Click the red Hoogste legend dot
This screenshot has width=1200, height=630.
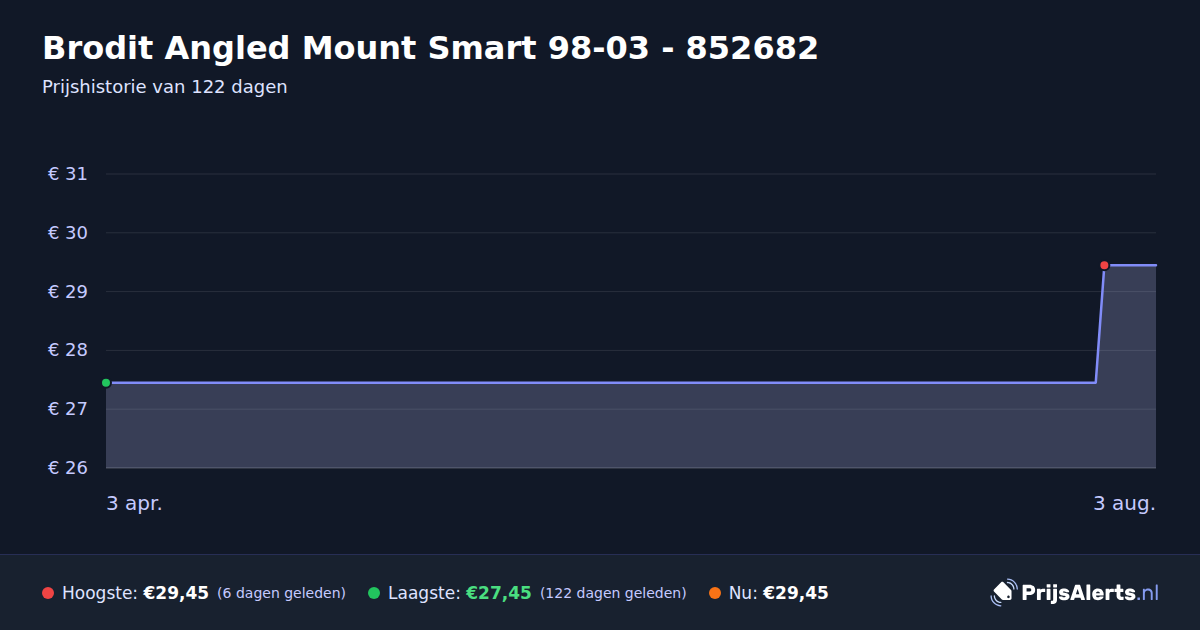(x=48, y=593)
